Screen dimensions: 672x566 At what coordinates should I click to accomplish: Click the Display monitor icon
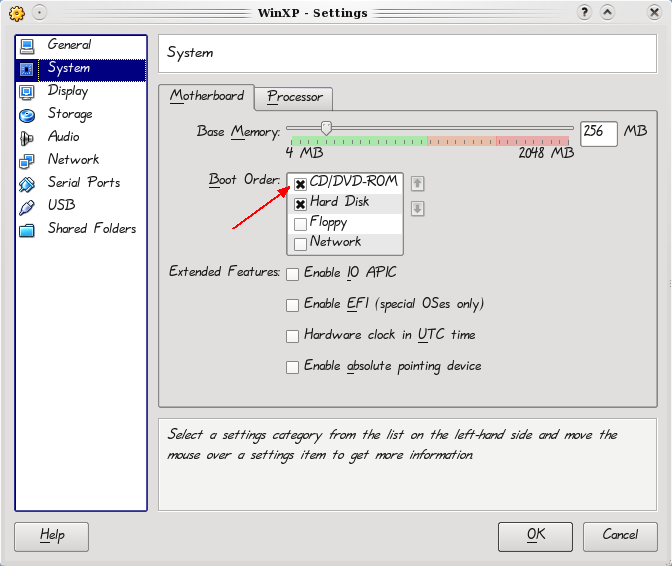tap(27, 92)
